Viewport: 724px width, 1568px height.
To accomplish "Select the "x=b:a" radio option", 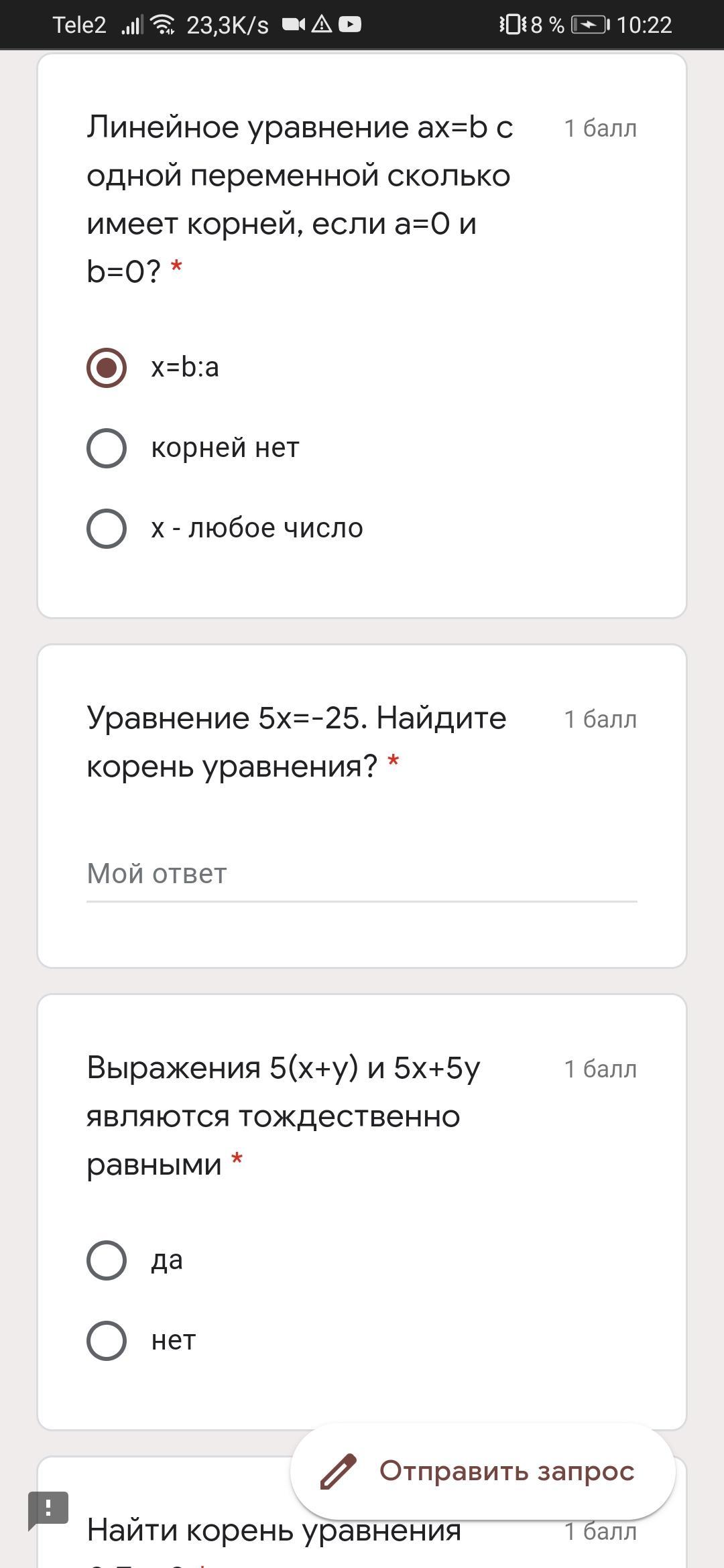I will pyautogui.click(x=107, y=367).
